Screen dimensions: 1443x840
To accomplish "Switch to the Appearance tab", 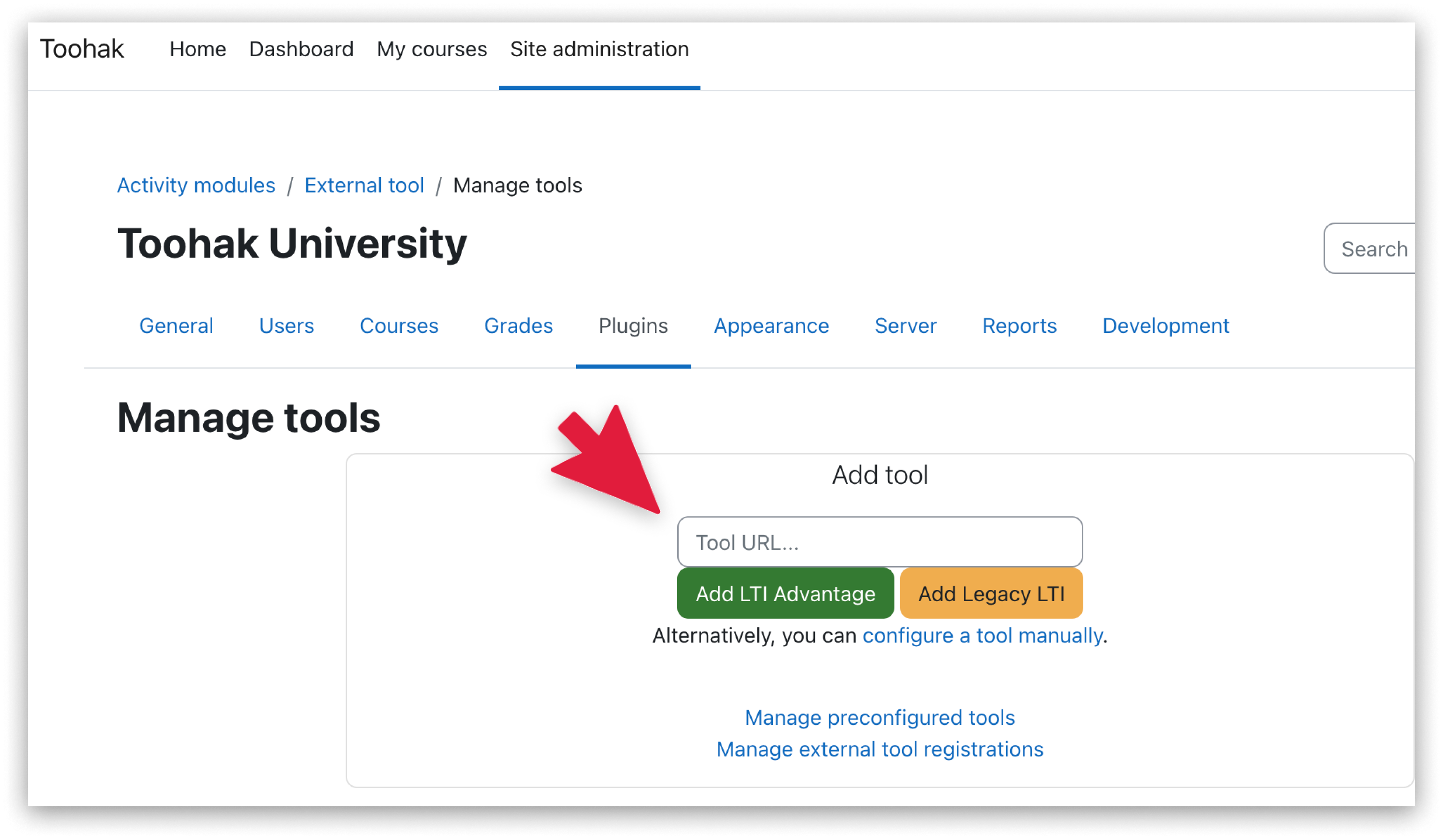I will click(771, 326).
